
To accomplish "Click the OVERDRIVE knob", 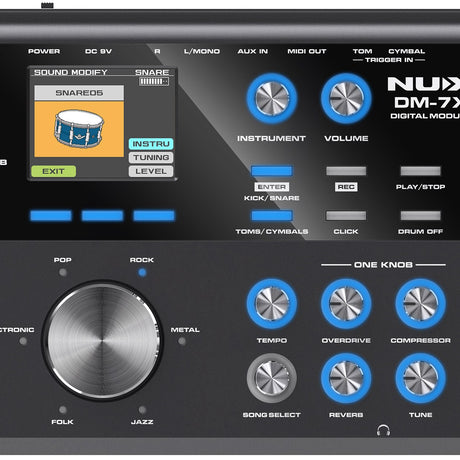I will 346,304.
